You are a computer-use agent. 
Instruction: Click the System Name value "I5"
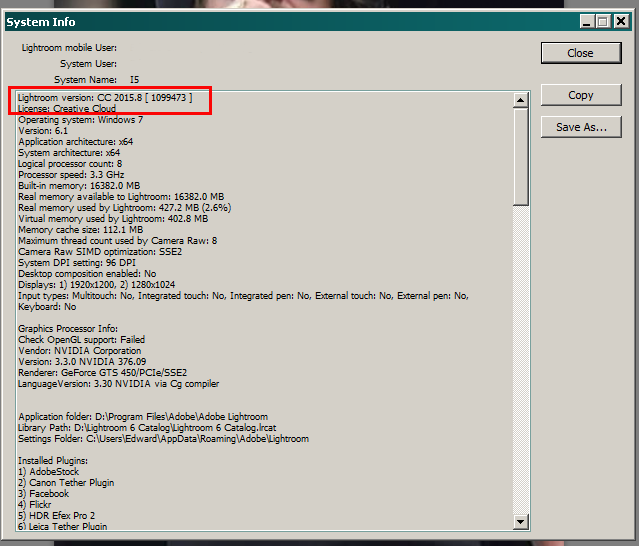[x=134, y=79]
